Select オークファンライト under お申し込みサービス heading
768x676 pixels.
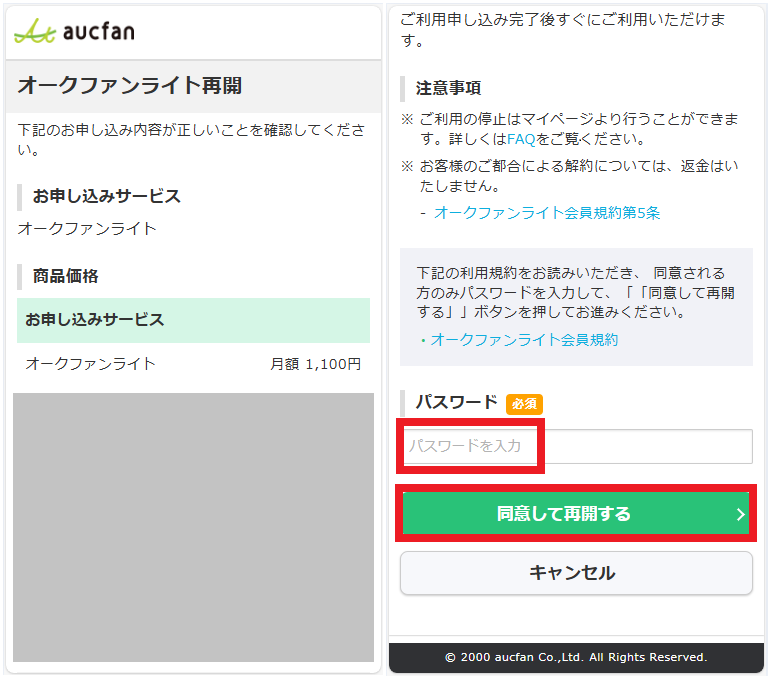87,229
